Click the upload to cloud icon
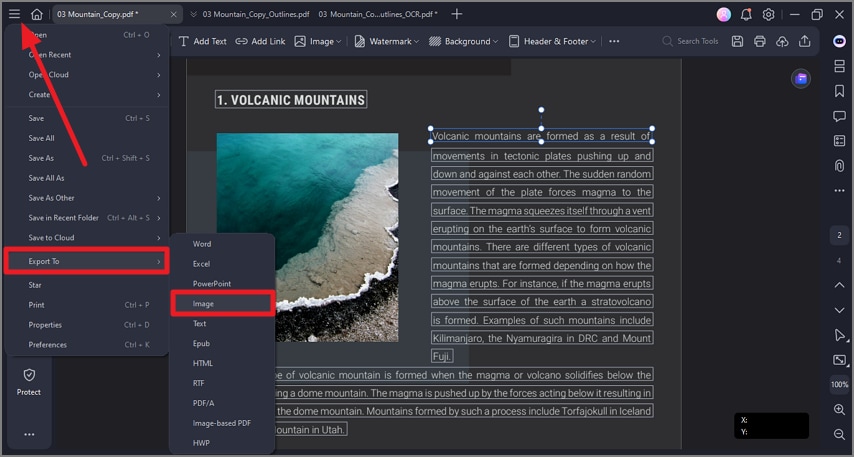Image resolution: width=854 pixels, height=457 pixels. (x=782, y=41)
